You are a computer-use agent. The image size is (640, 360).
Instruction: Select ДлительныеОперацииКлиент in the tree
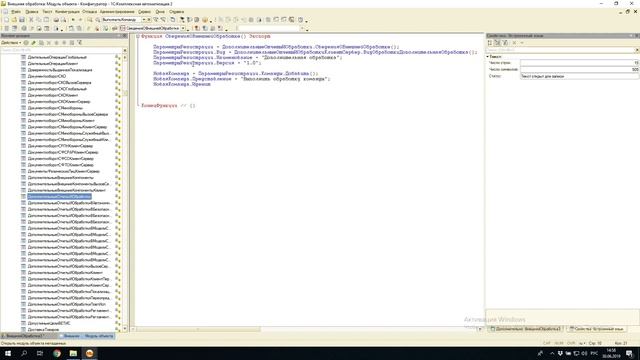(x=53, y=64)
